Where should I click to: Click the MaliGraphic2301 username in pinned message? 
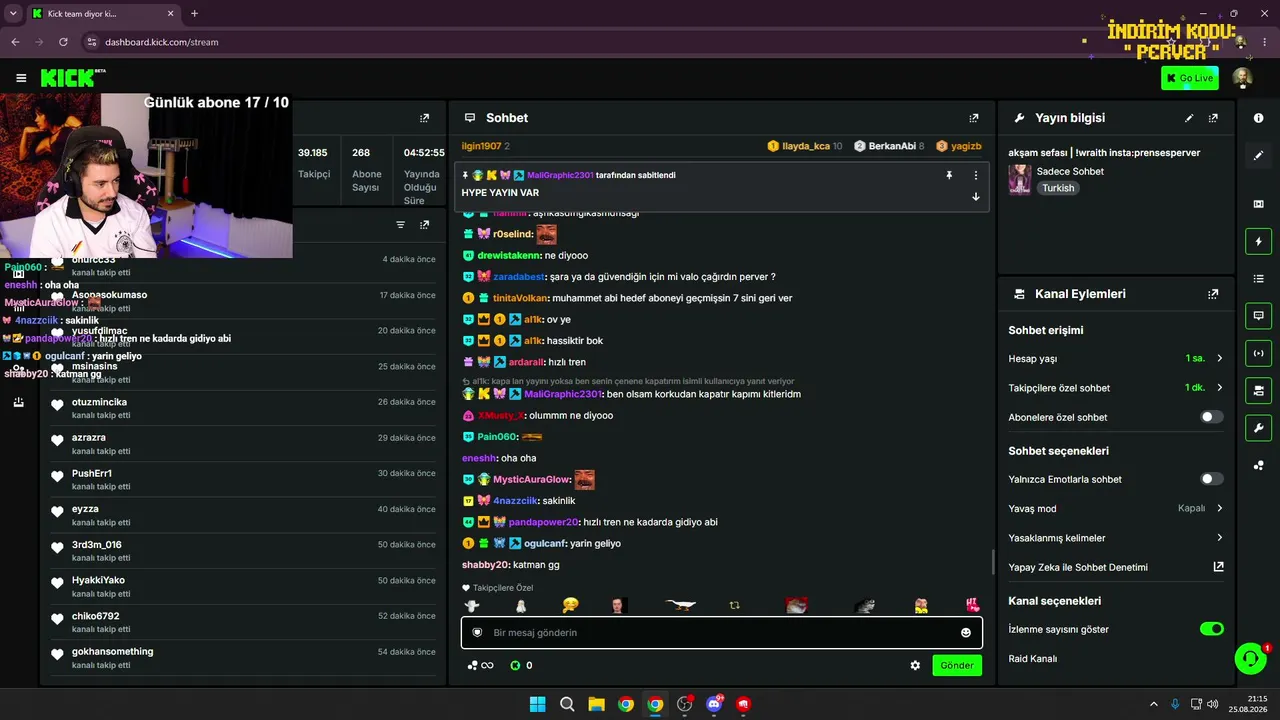560,175
